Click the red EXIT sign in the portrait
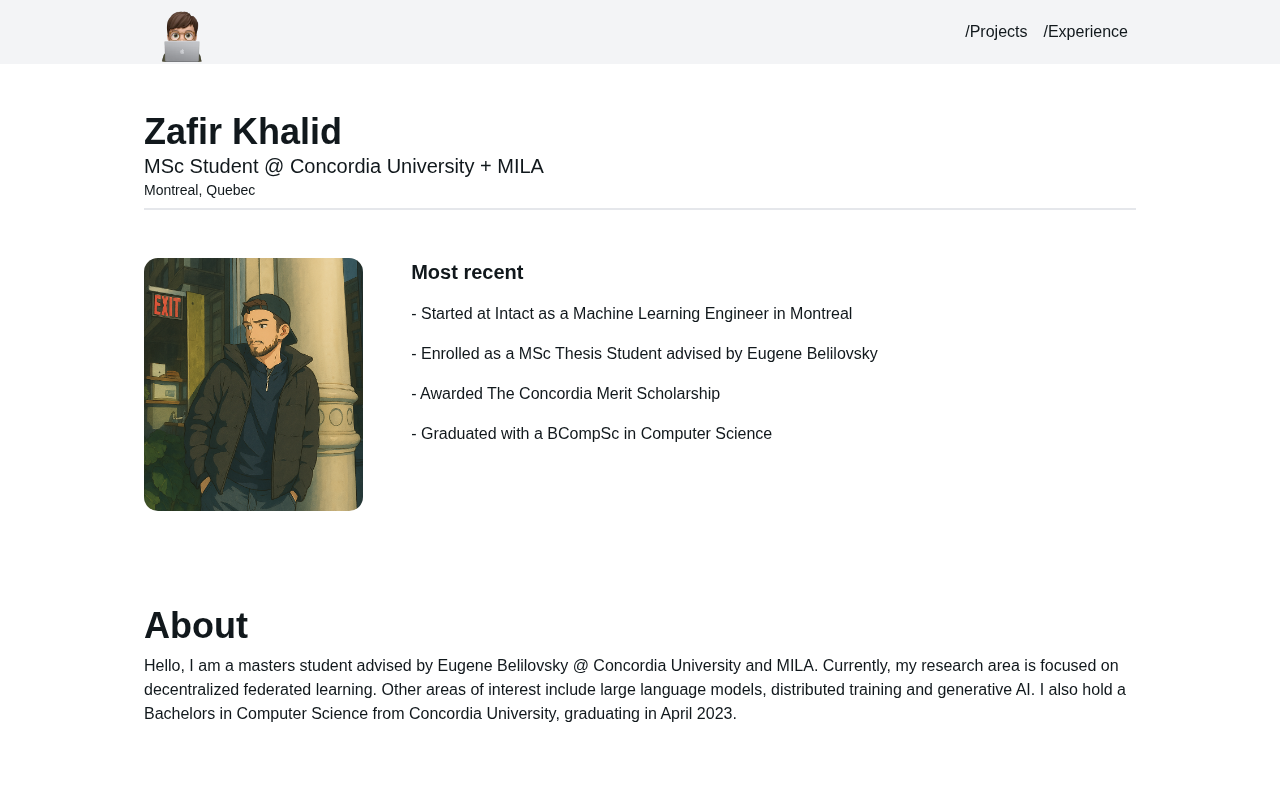This screenshot has width=1280, height=800. coord(167,305)
